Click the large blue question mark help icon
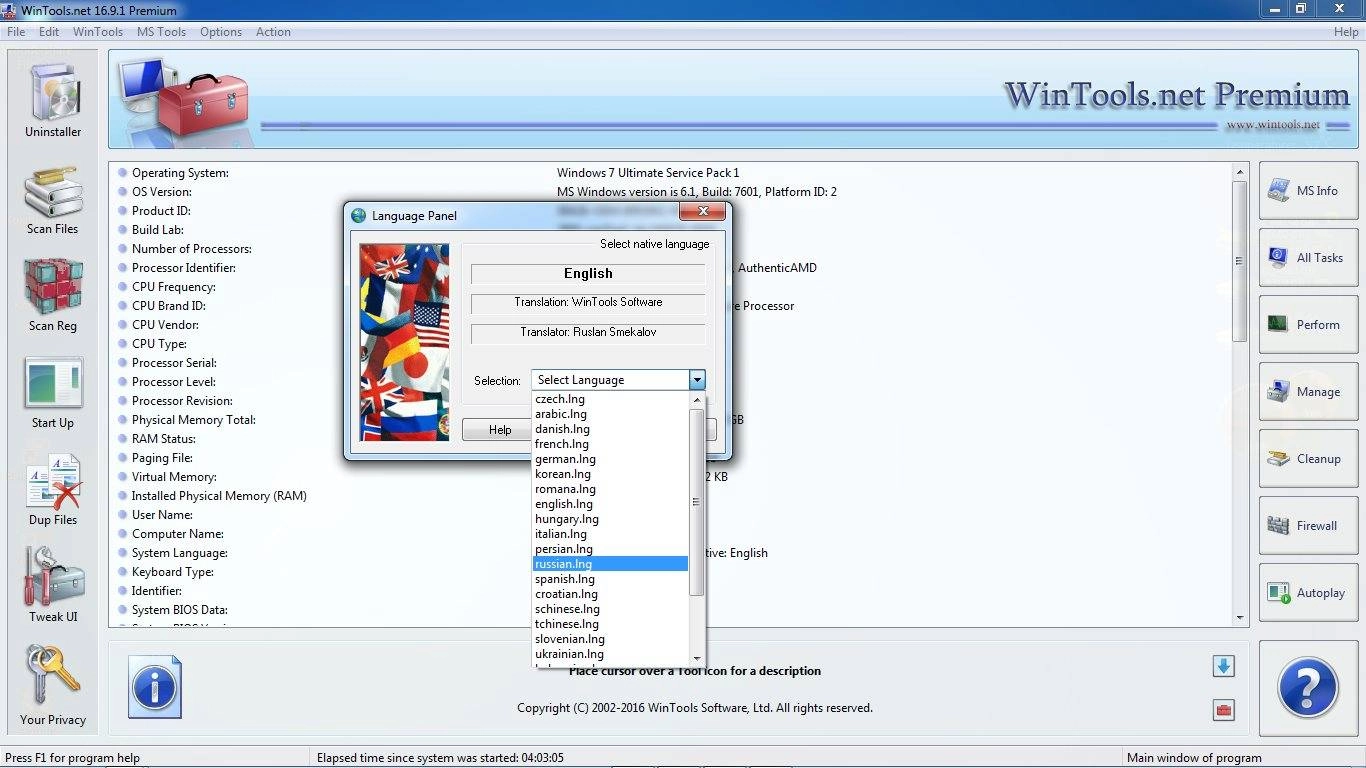 [1308, 688]
